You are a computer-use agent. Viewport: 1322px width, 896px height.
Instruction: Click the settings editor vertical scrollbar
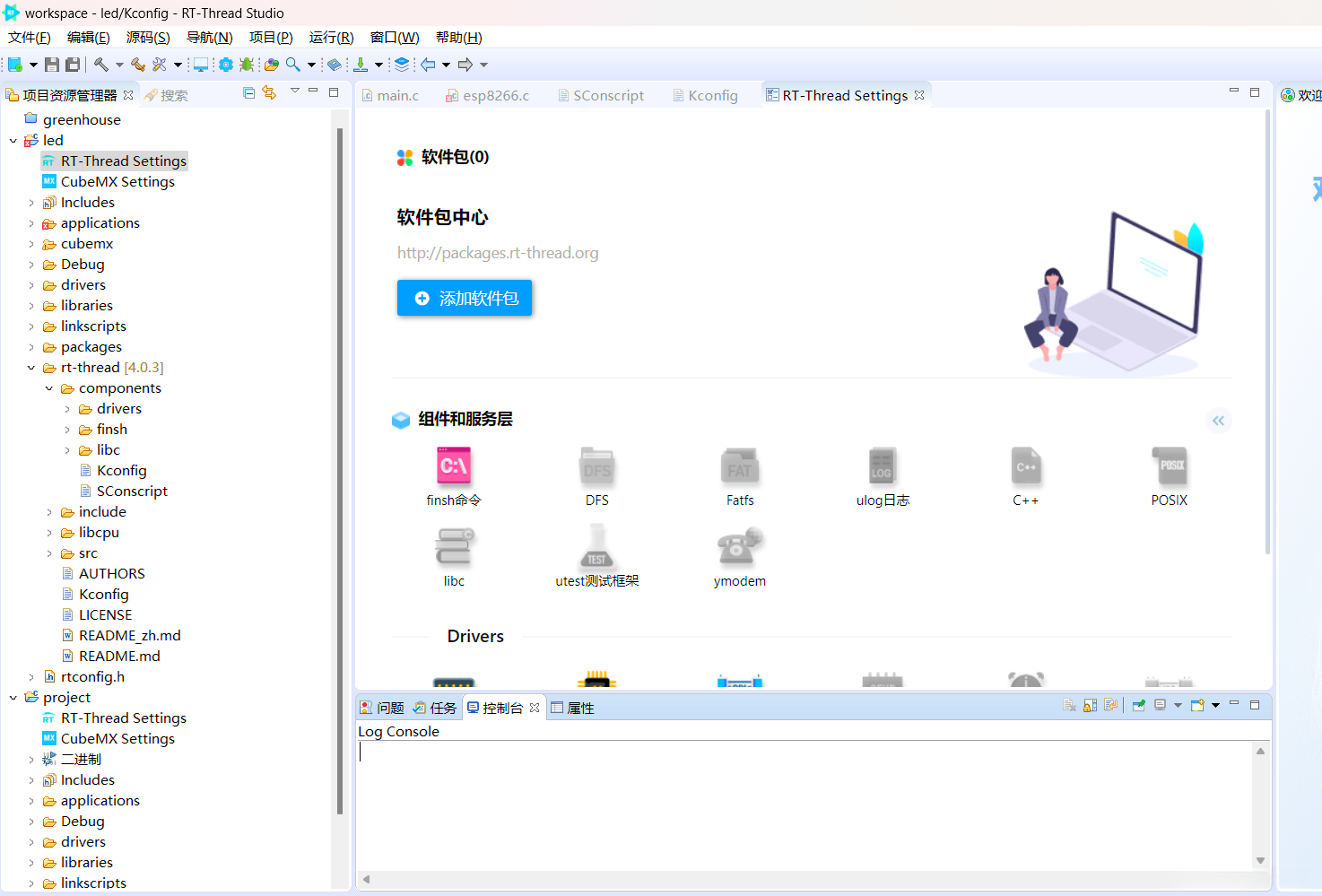[1267, 332]
